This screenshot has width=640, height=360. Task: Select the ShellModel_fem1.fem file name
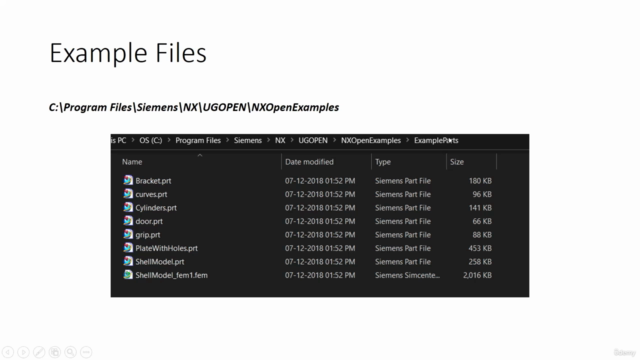pyautogui.click(x=171, y=275)
